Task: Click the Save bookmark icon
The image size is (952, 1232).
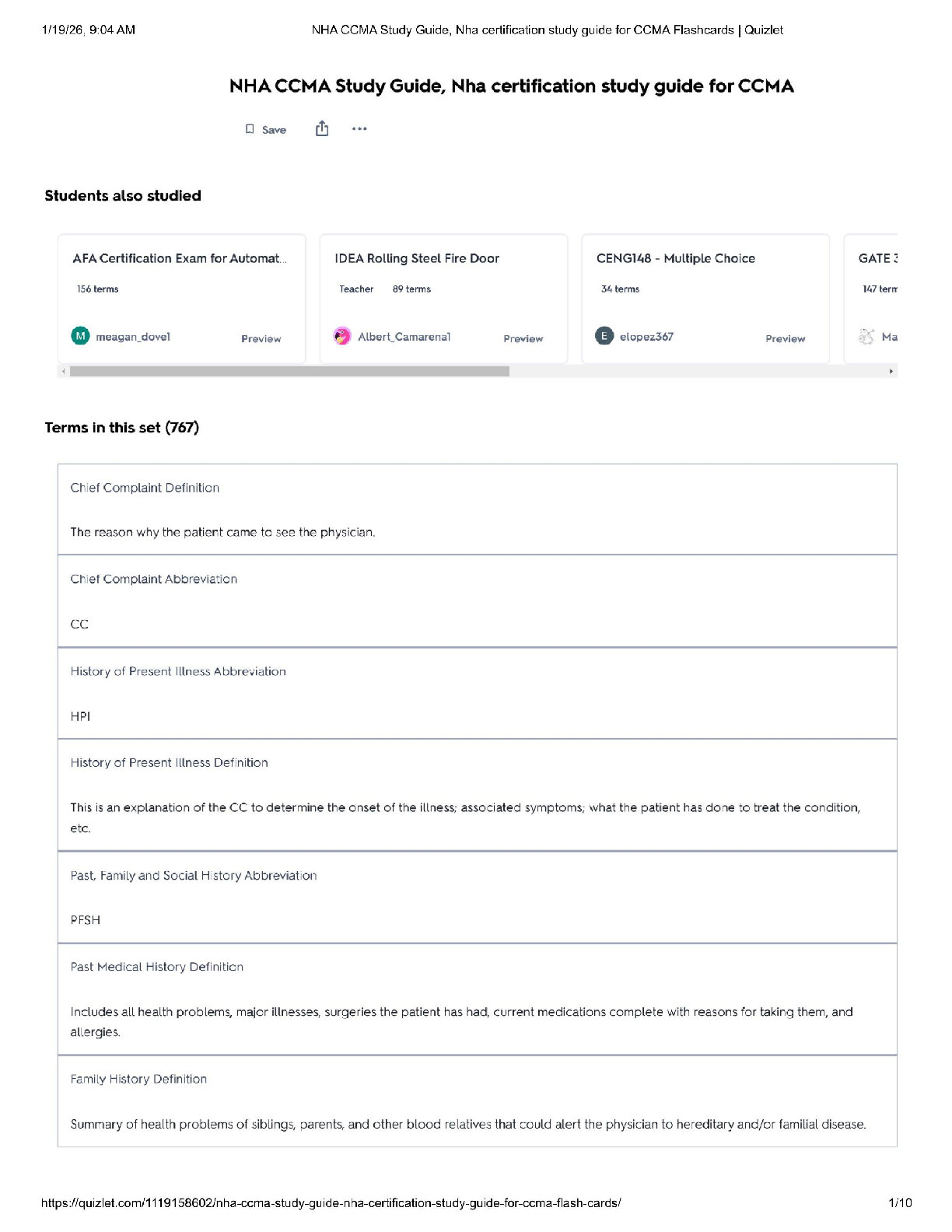Action: [x=250, y=129]
